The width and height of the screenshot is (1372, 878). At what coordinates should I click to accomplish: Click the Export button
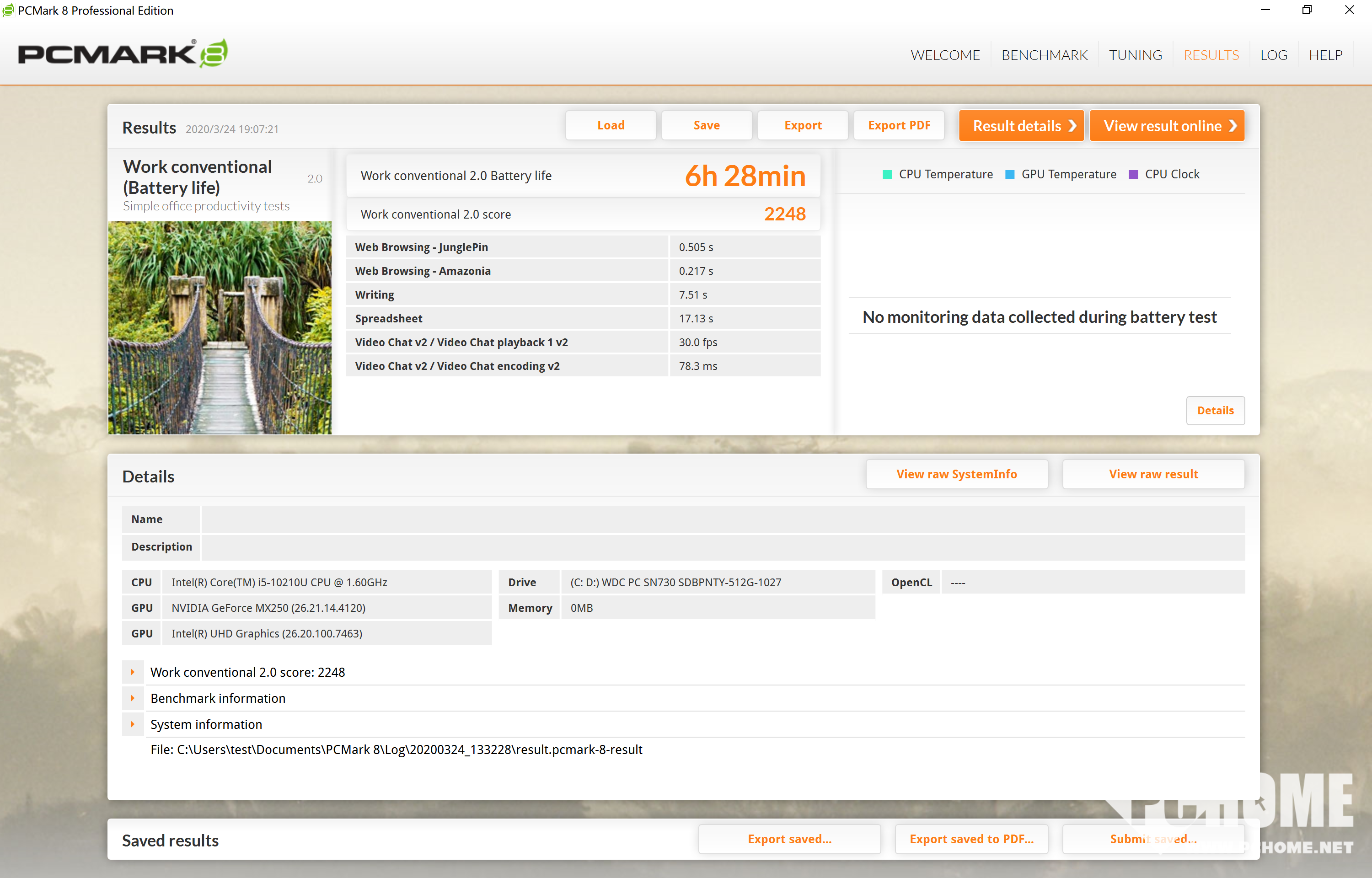(803, 125)
